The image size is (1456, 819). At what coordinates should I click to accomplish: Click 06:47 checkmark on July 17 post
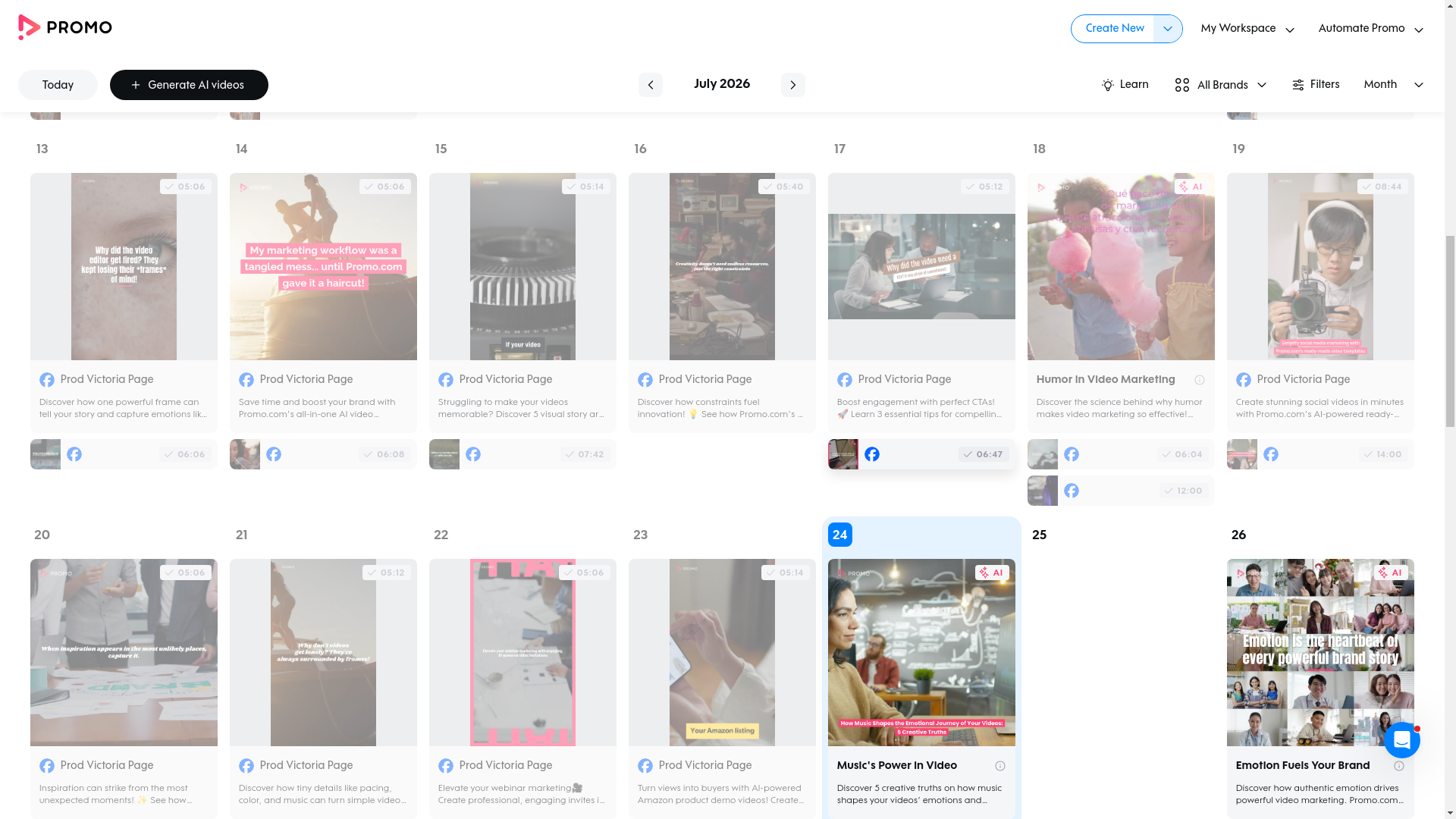(x=983, y=454)
